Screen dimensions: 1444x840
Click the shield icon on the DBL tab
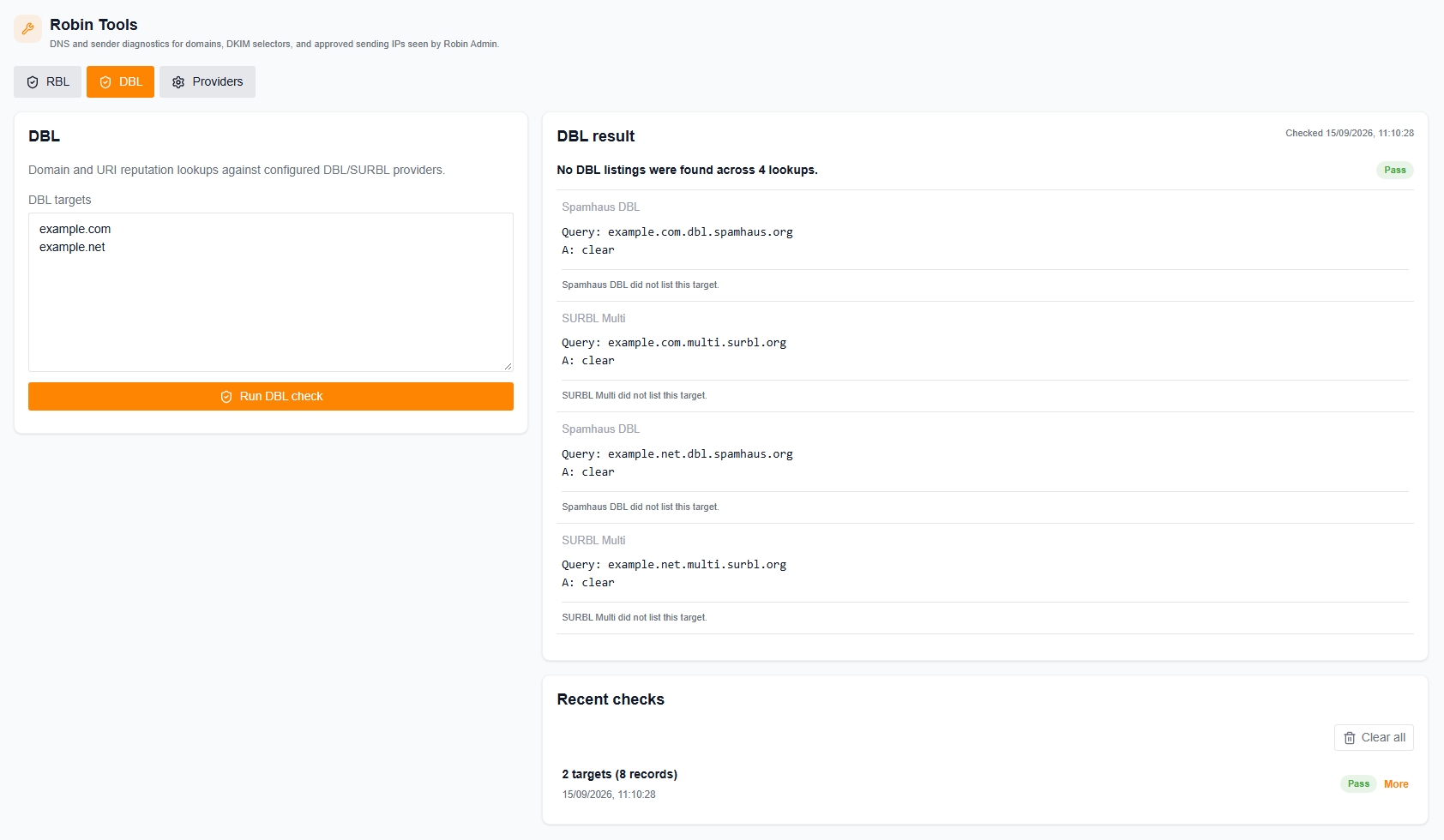[105, 82]
